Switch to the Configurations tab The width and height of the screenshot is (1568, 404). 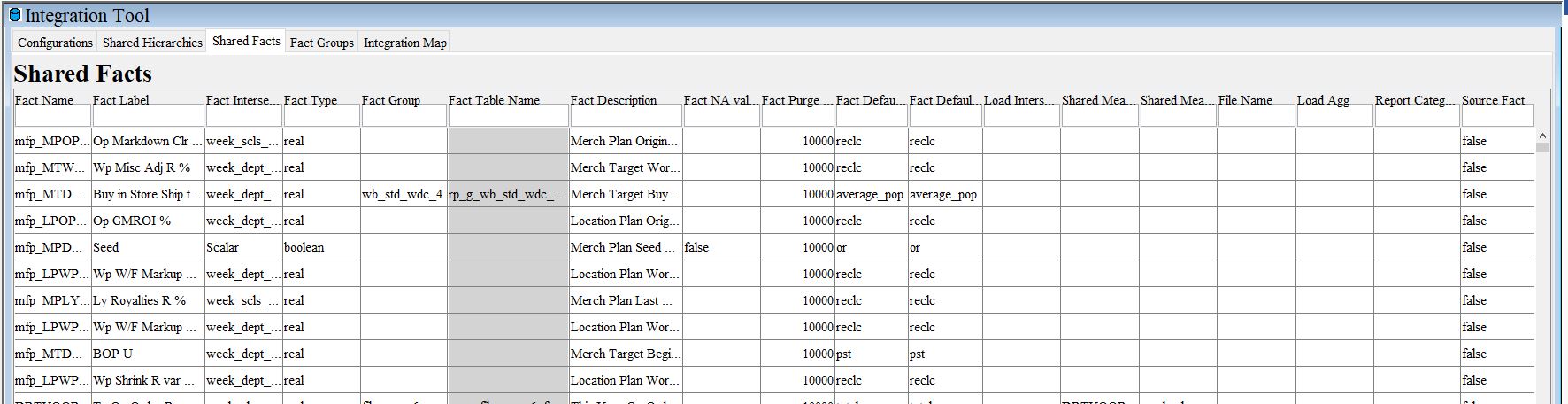55,43
